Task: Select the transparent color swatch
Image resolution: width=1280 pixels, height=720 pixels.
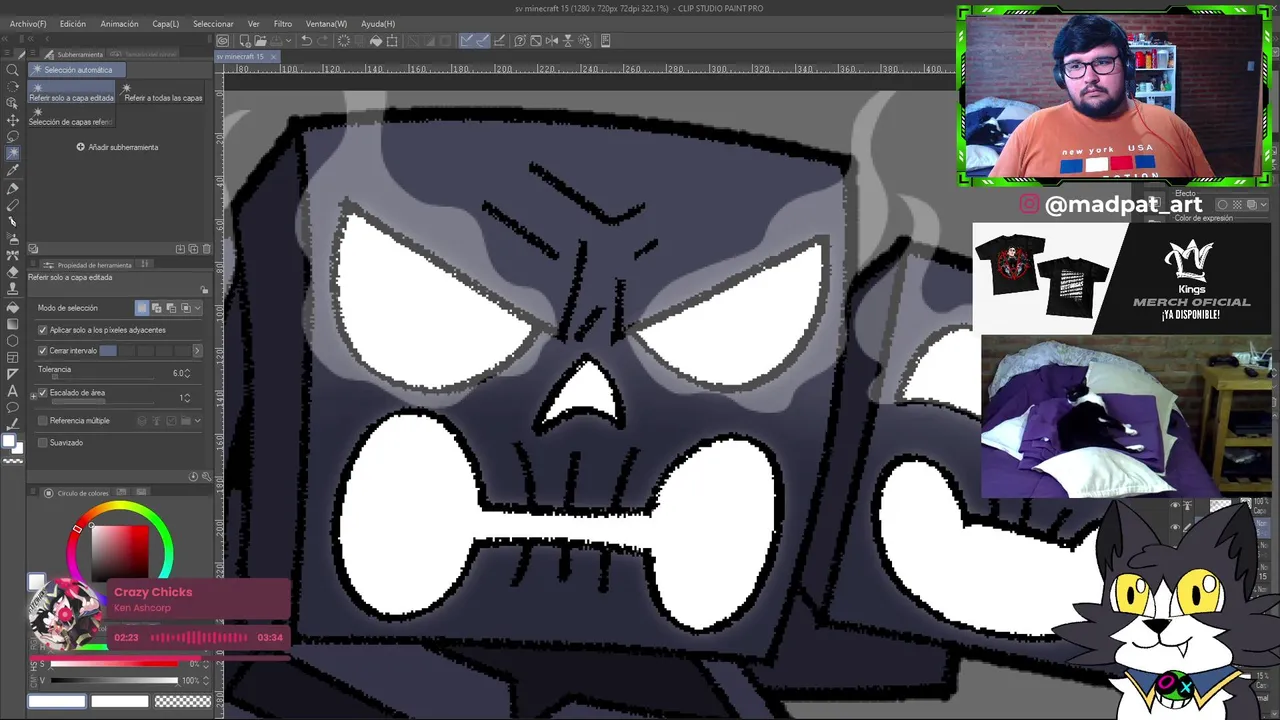Action: 182,701
